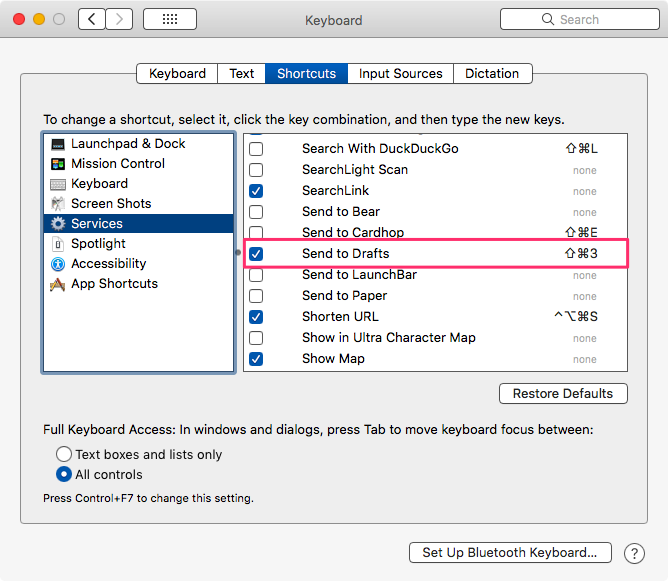Viewport: 668px width, 581px height.
Task: Click the Services gear icon
Action: tap(58, 224)
